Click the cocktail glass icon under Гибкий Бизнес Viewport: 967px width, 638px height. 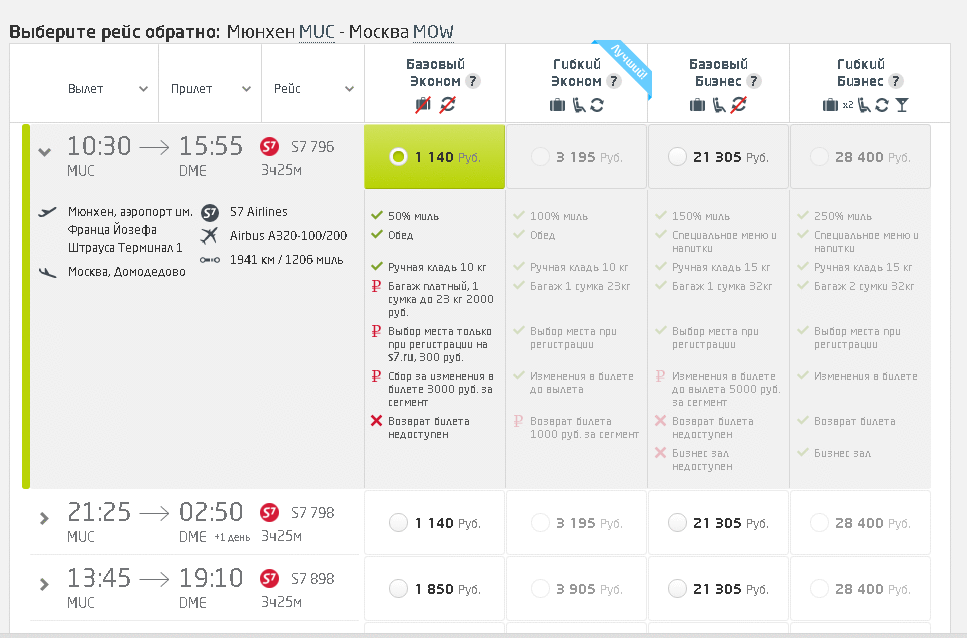[x=902, y=104]
